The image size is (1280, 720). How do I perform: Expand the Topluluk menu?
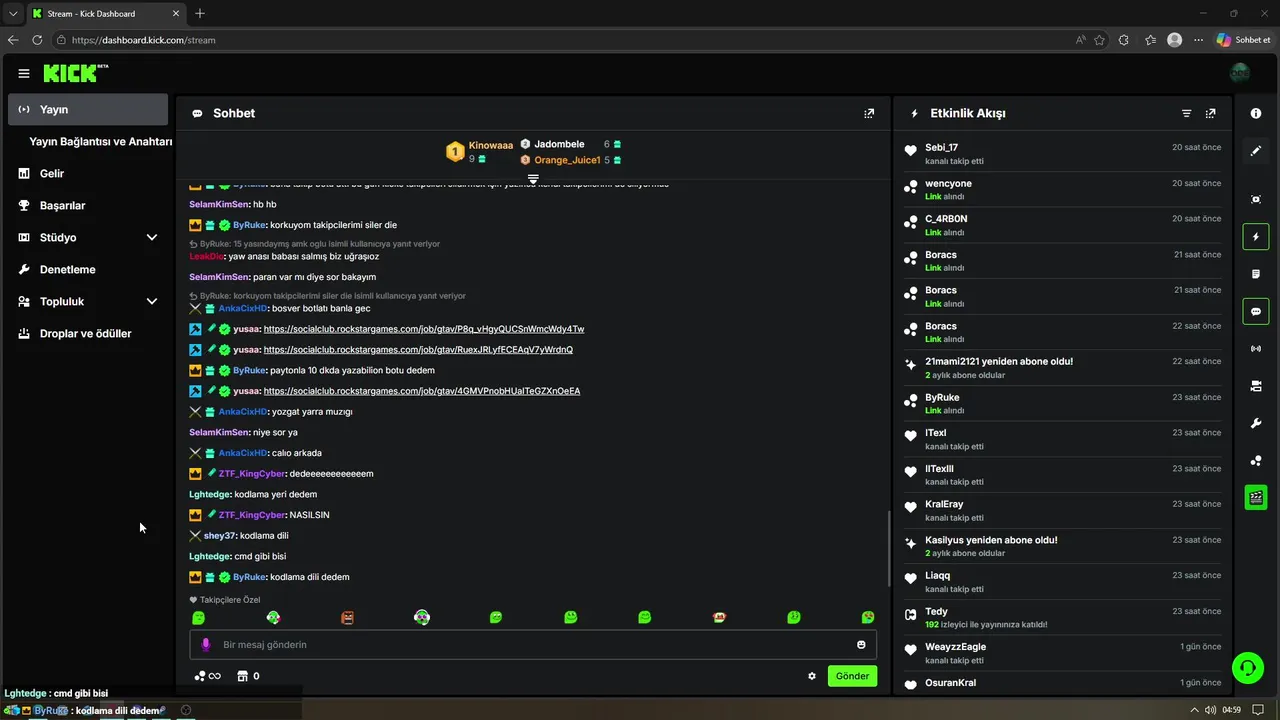(x=152, y=301)
